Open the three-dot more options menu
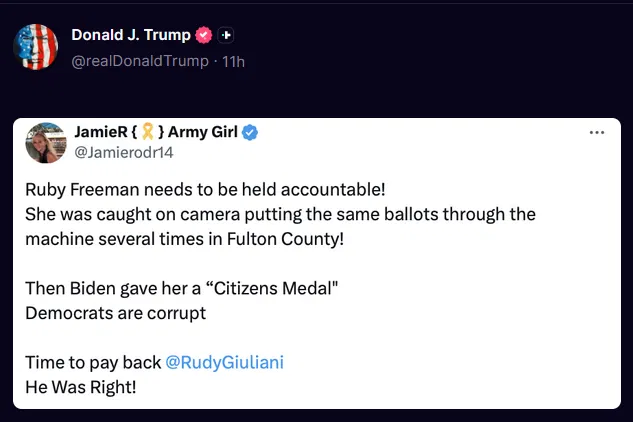Image resolution: width=633 pixels, height=422 pixels. [x=597, y=133]
